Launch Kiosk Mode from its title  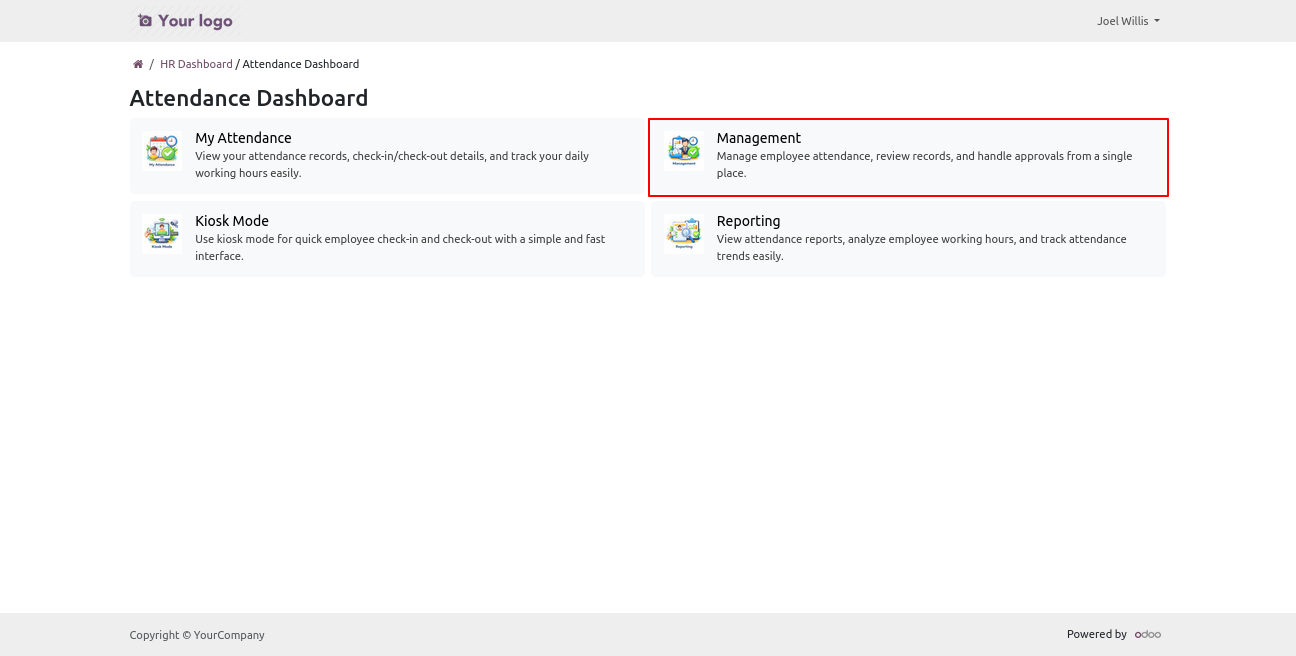[x=231, y=221]
